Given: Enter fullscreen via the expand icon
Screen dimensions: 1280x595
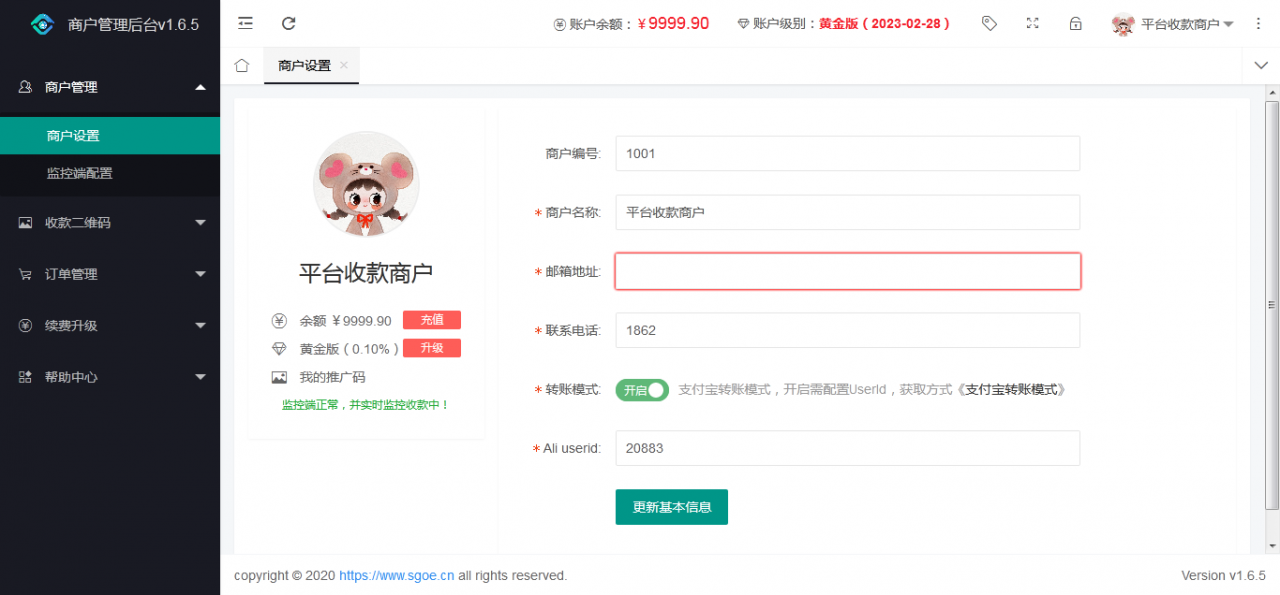Looking at the screenshot, I should [x=1032, y=22].
